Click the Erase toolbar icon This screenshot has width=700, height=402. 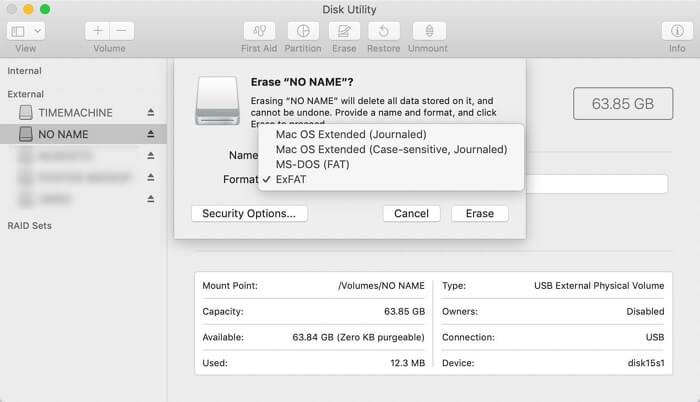(344, 31)
